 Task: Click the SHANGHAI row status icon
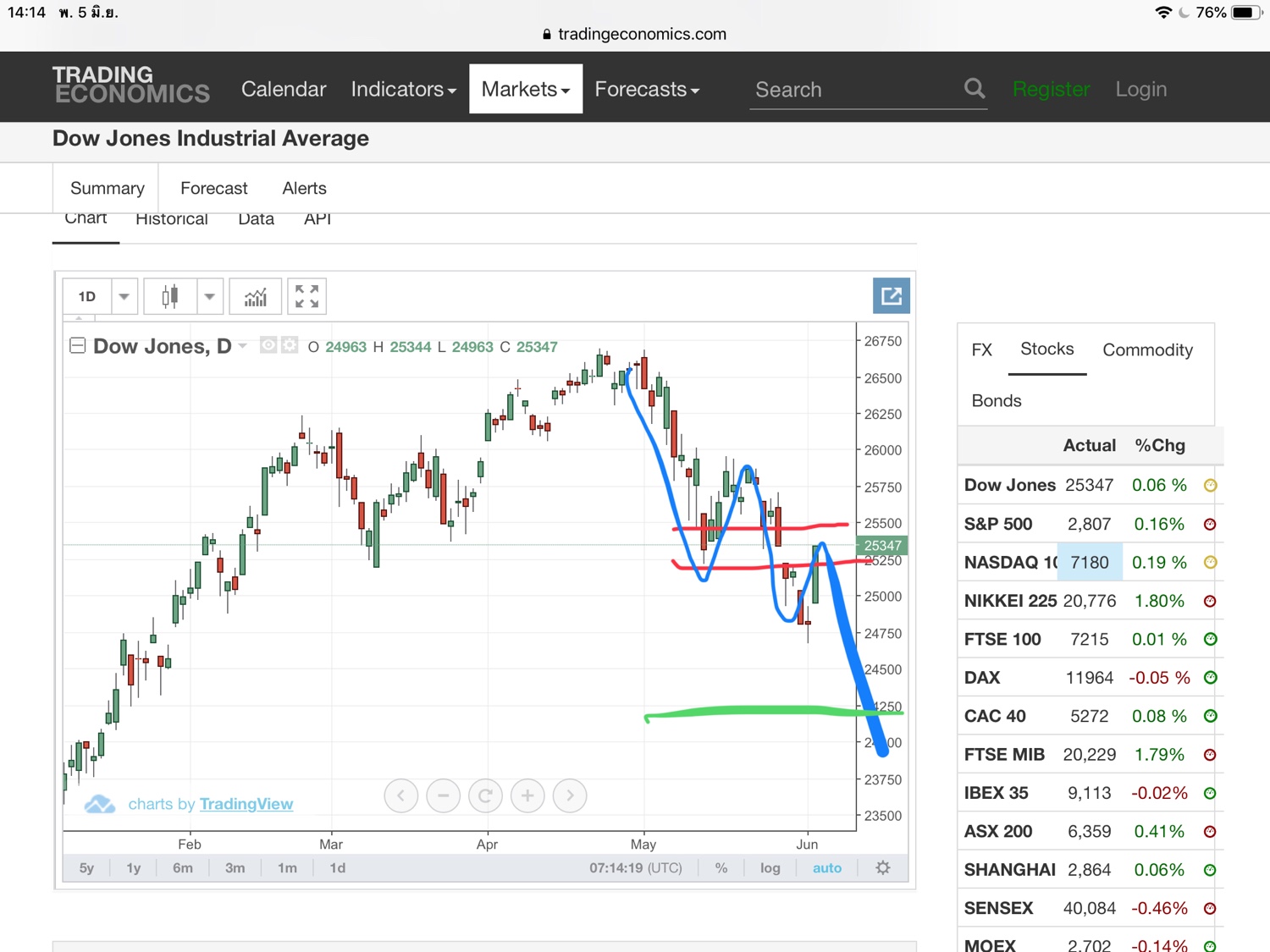(x=1210, y=871)
